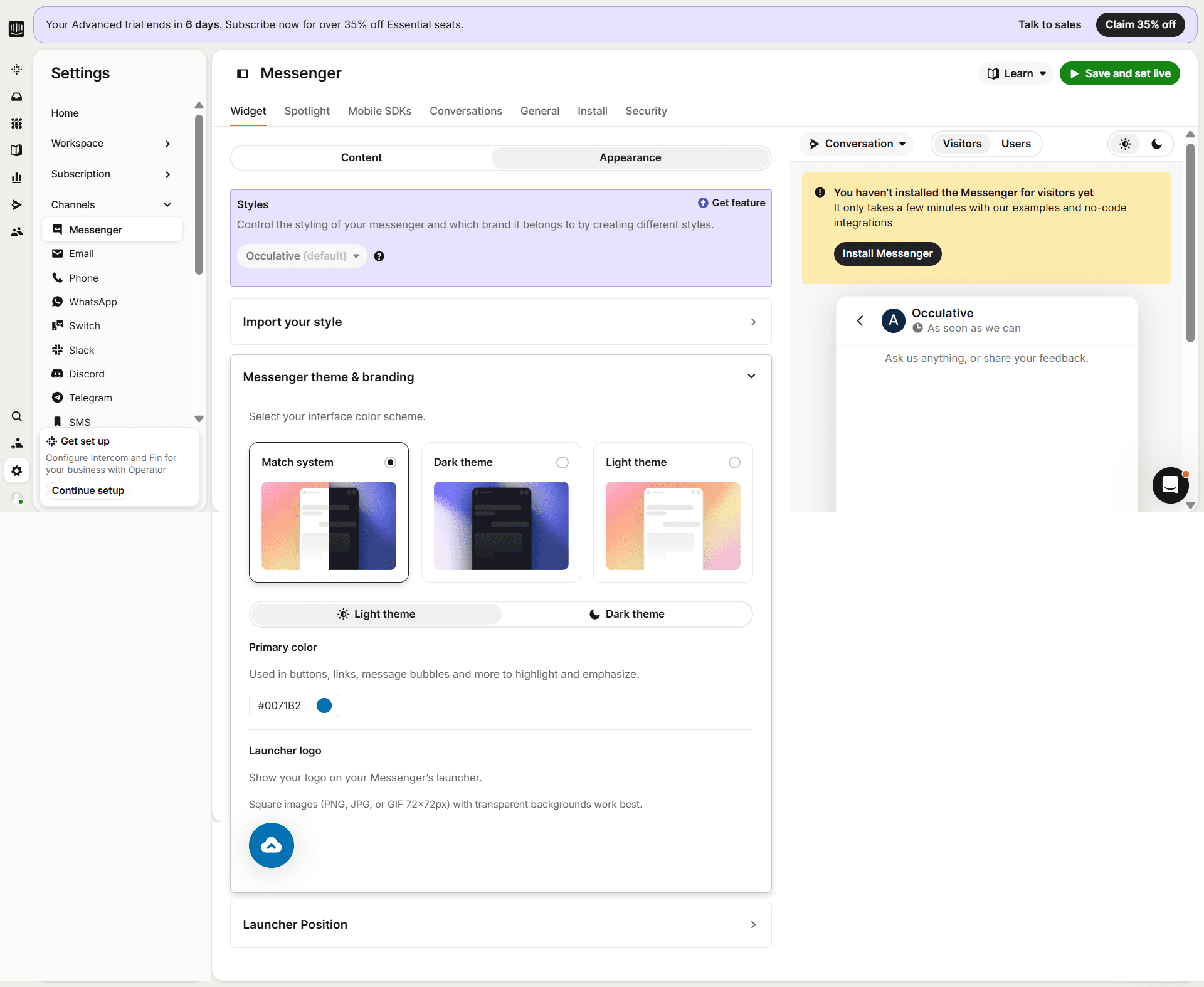Open the Contacts people icon in left rail
The height and width of the screenshot is (987, 1204).
[17, 232]
